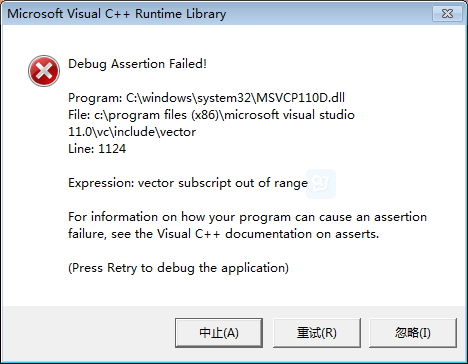Click the word MSVCP110D.dll in the program path
Viewport: 468px width, 364px height.
[300, 98]
